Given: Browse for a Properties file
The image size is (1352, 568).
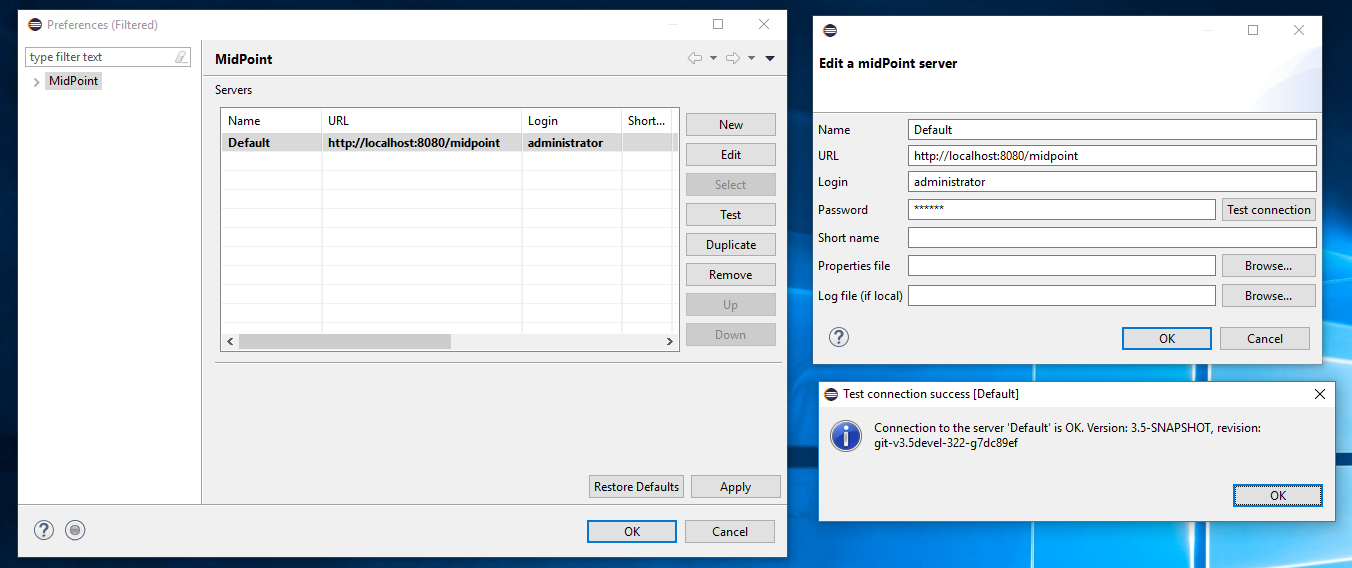Looking at the screenshot, I should pyautogui.click(x=1267, y=266).
